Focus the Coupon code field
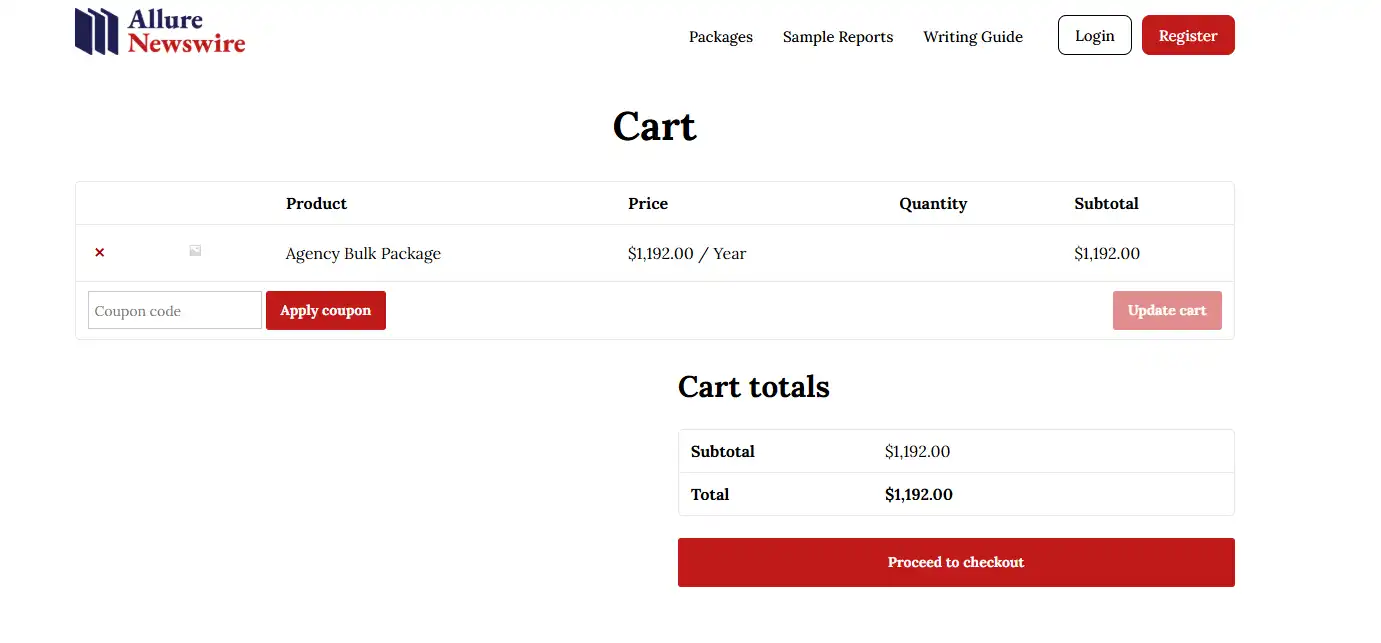 coord(175,310)
